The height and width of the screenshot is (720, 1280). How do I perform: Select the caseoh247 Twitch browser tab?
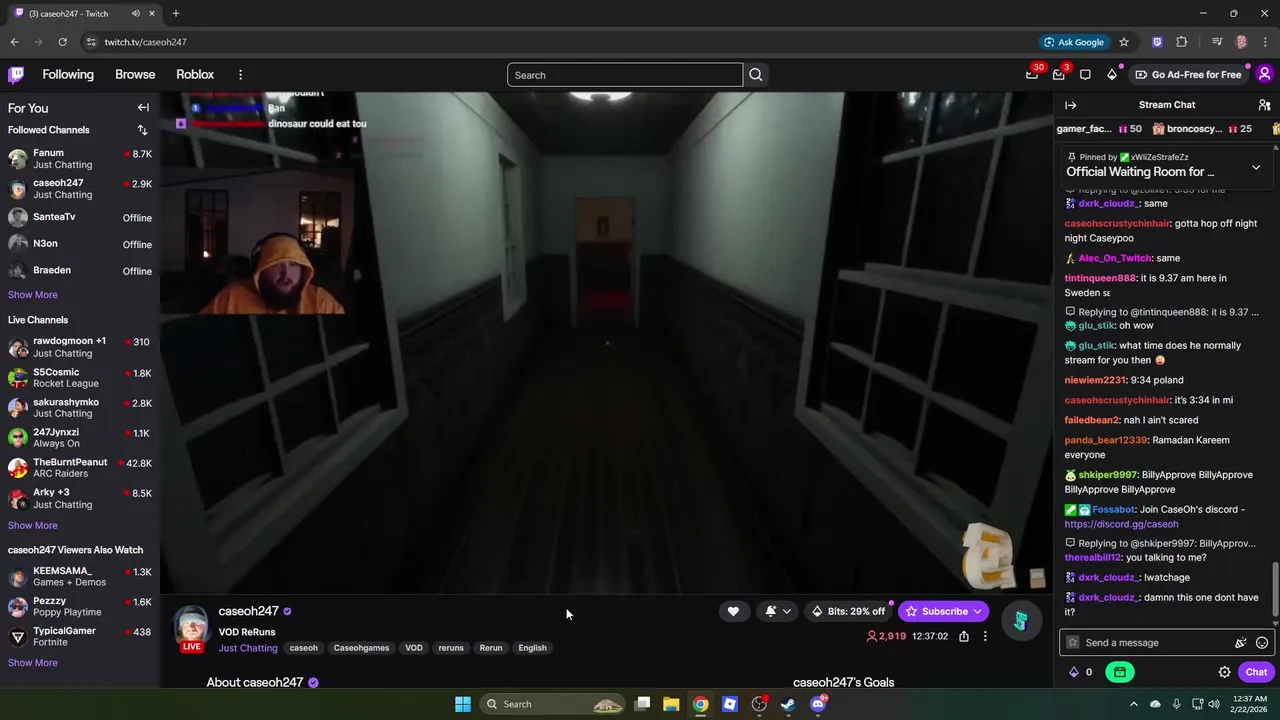[x=83, y=14]
